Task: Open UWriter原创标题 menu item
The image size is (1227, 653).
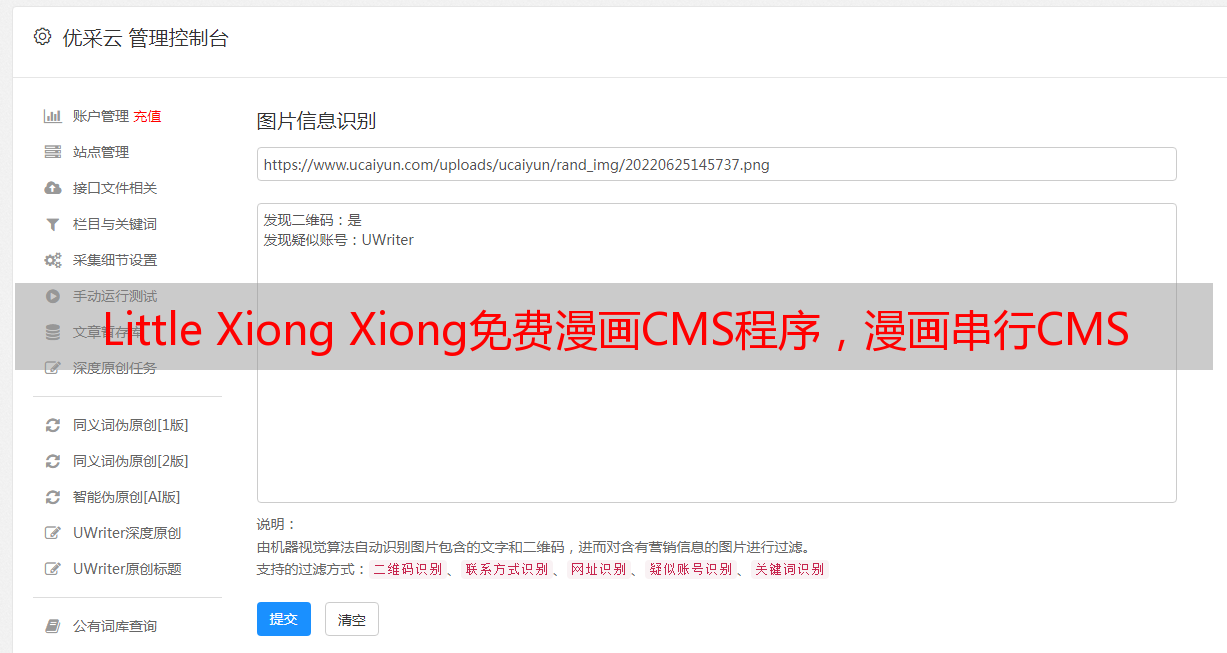Action: pos(127,569)
